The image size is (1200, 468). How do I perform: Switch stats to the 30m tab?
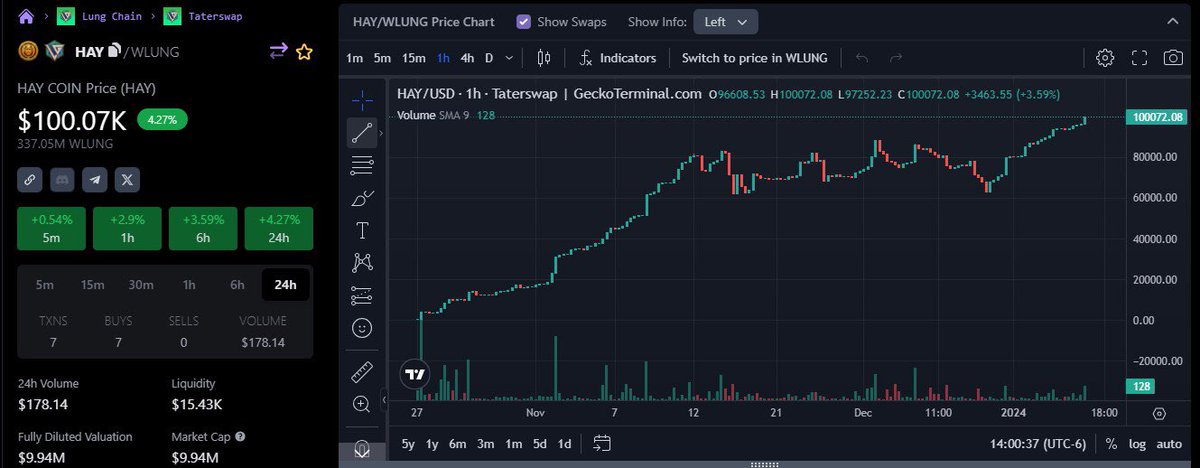point(141,285)
